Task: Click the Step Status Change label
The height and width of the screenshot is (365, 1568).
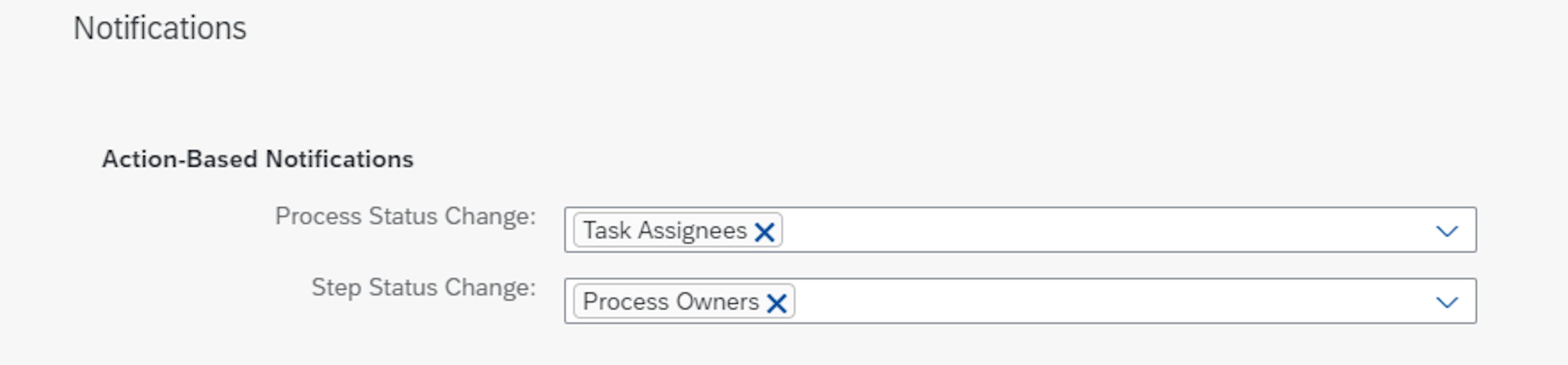Action: tap(423, 288)
